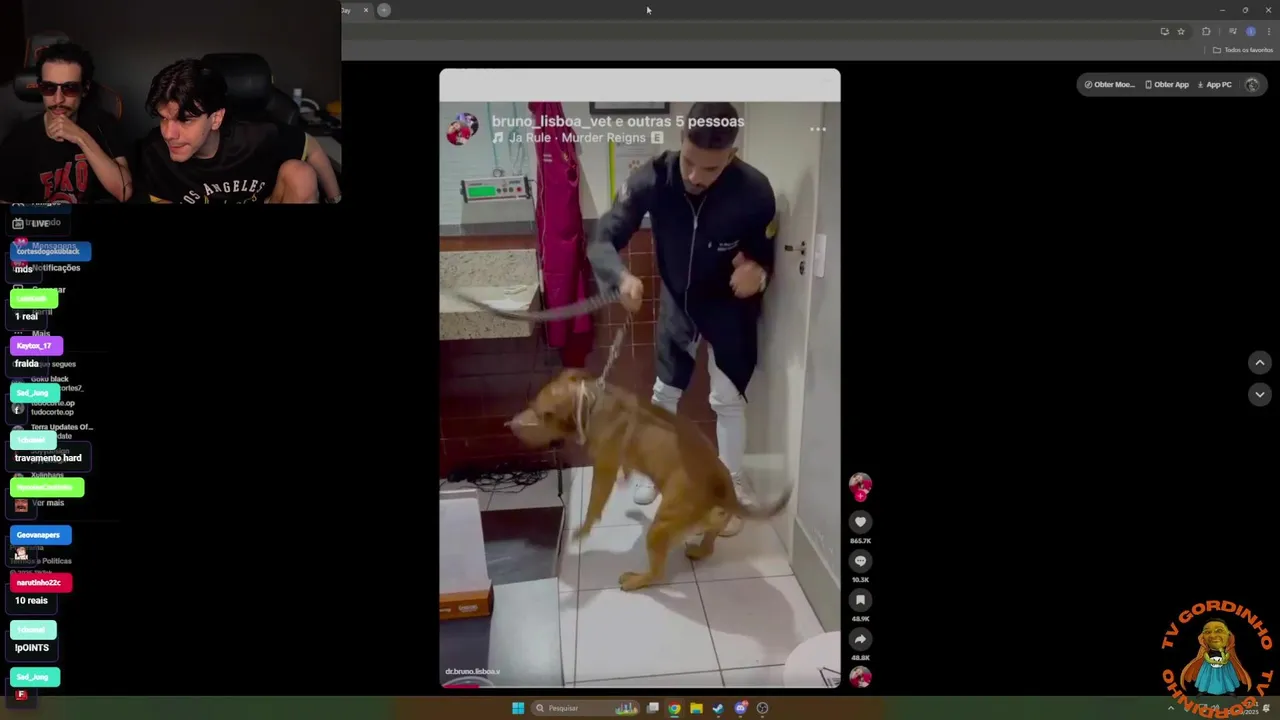Open OBS Studio from the taskbar

(x=763, y=708)
